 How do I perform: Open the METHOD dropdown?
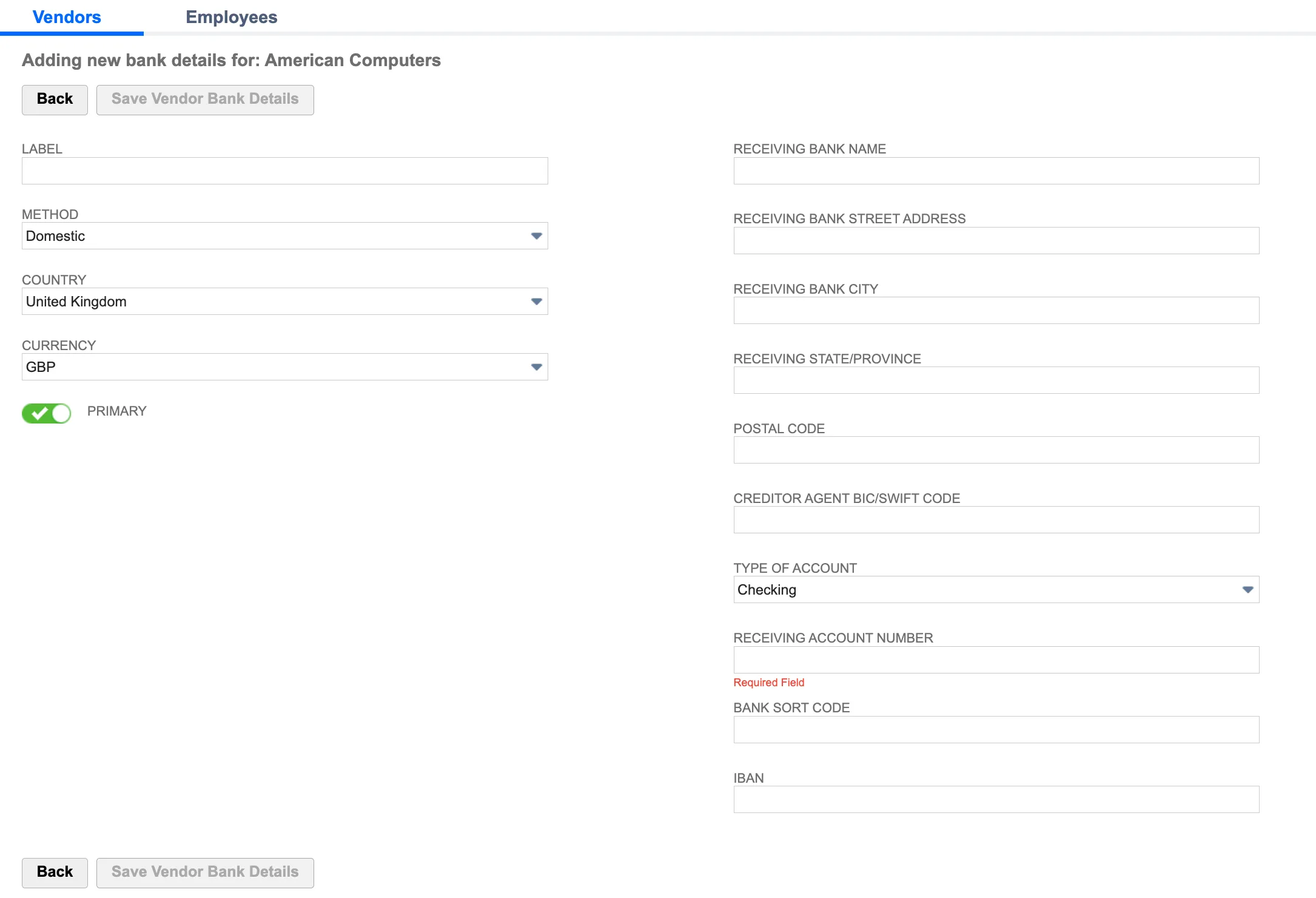pyautogui.click(x=284, y=236)
